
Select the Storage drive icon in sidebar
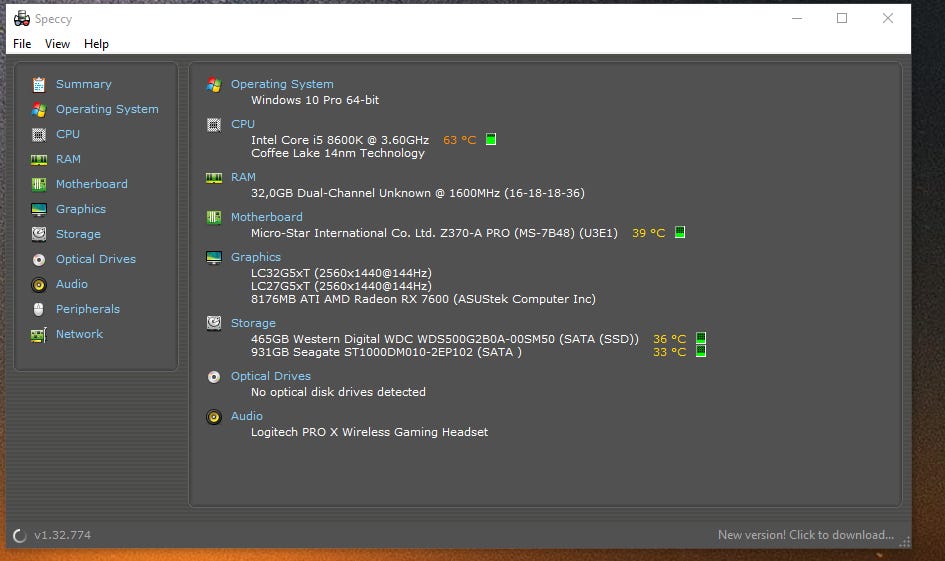click(x=39, y=234)
